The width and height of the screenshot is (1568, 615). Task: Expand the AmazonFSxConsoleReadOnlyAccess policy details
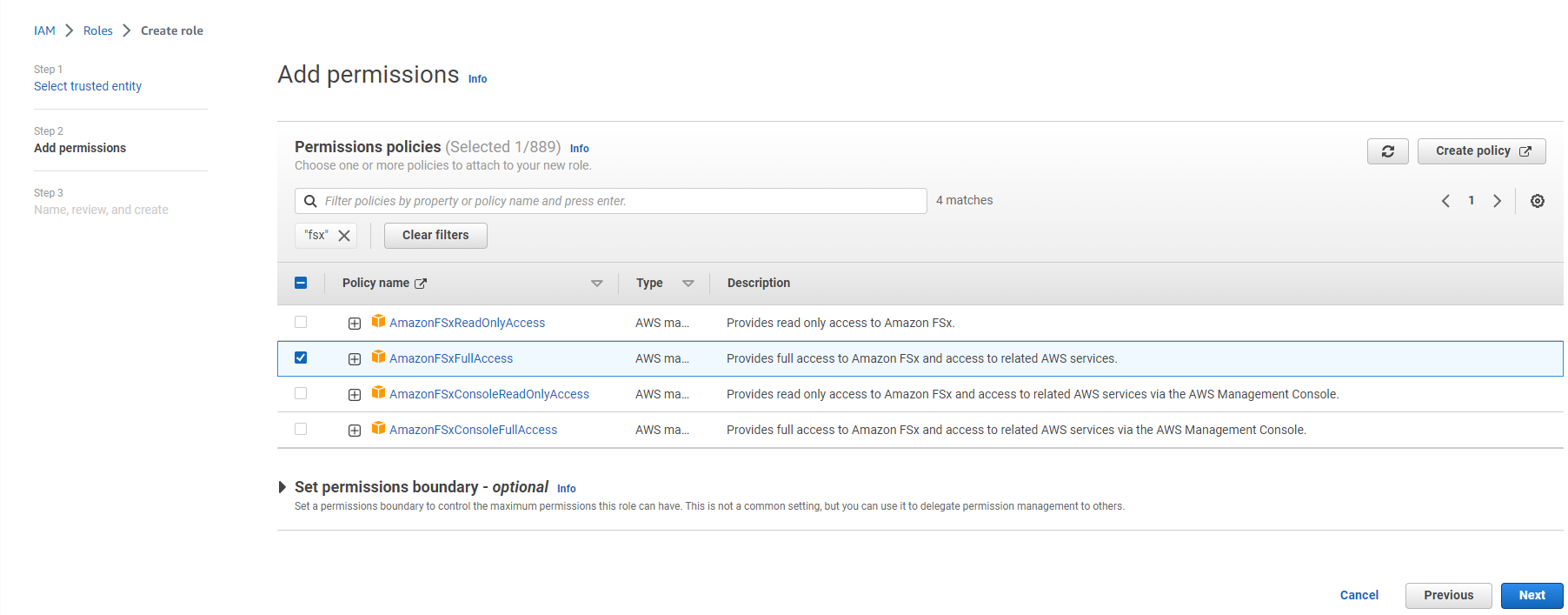(x=355, y=395)
